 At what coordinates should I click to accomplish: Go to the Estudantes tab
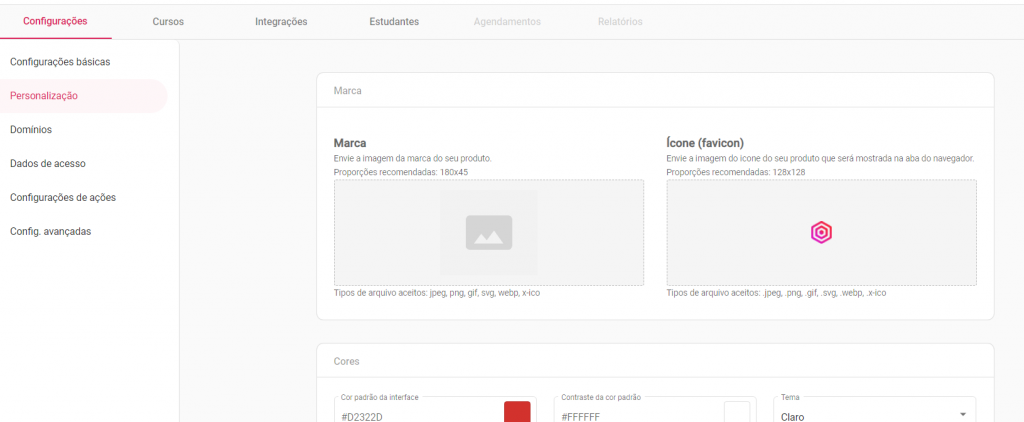(394, 21)
